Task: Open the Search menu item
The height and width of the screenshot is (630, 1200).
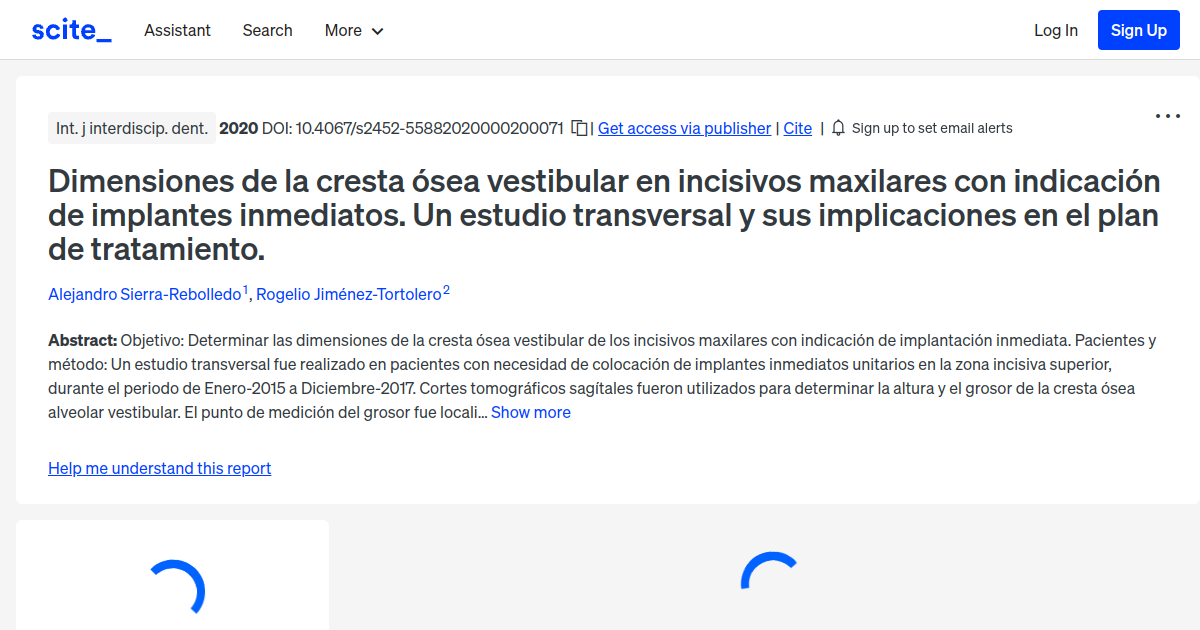Action: pyautogui.click(x=267, y=31)
